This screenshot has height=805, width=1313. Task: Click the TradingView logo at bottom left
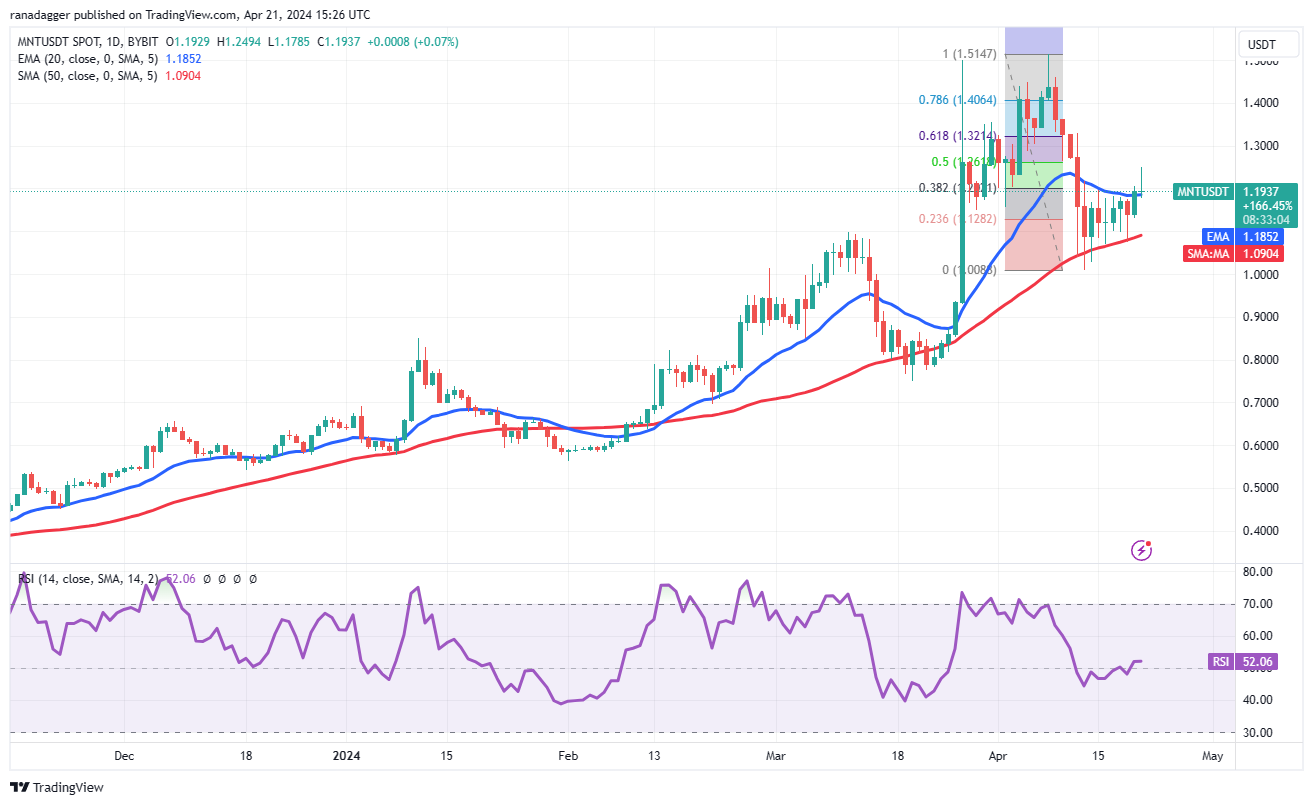57,787
